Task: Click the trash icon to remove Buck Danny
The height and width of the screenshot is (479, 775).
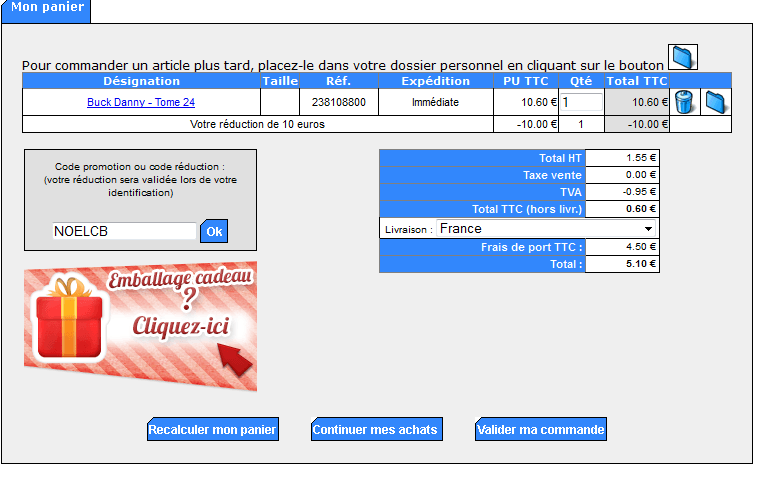Action: 684,102
